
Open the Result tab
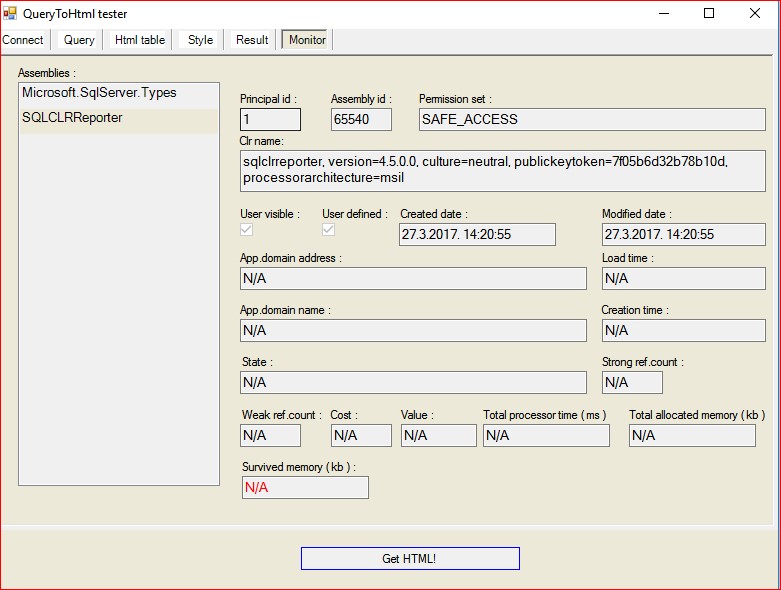[x=252, y=40]
